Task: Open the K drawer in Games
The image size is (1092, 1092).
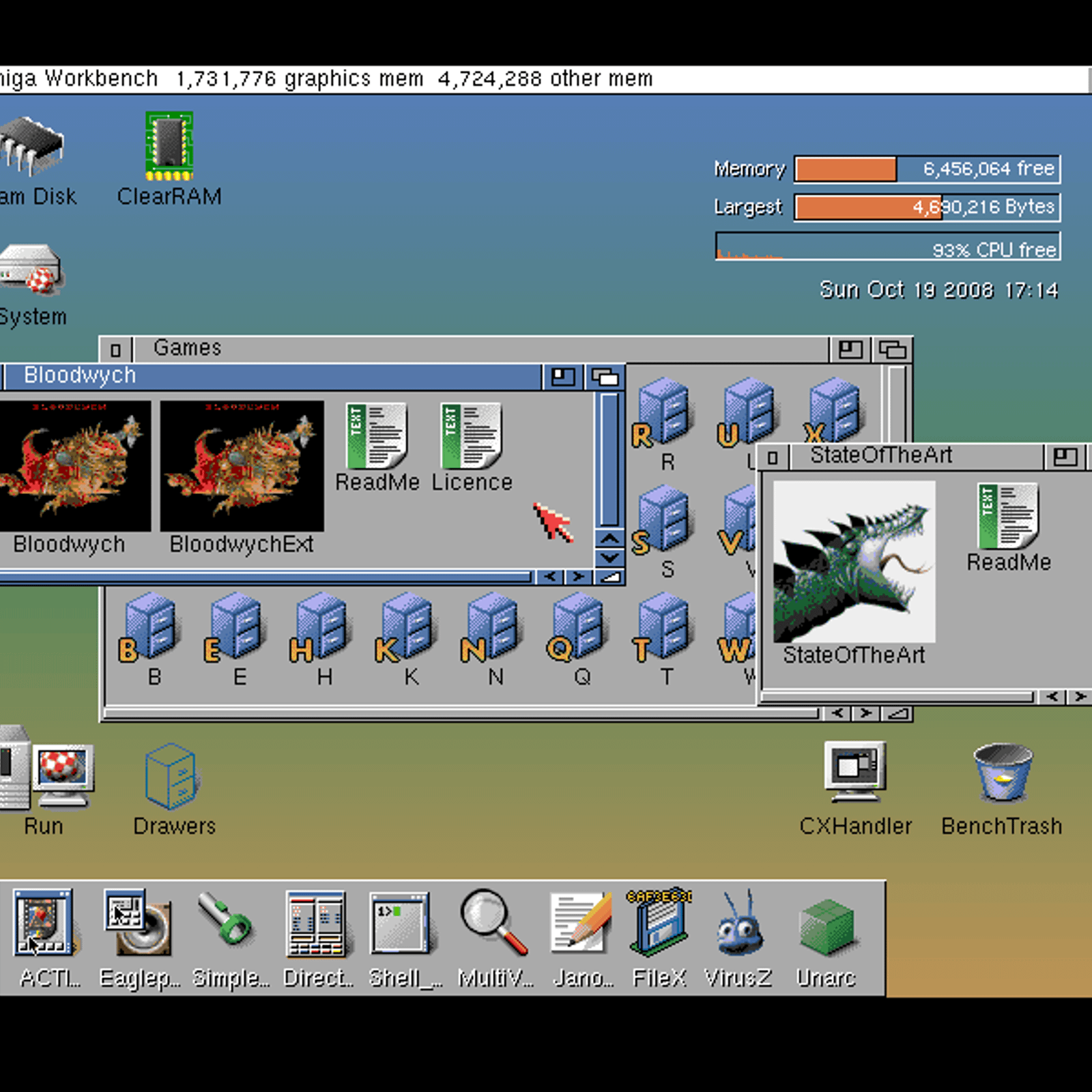Action: 407,628
